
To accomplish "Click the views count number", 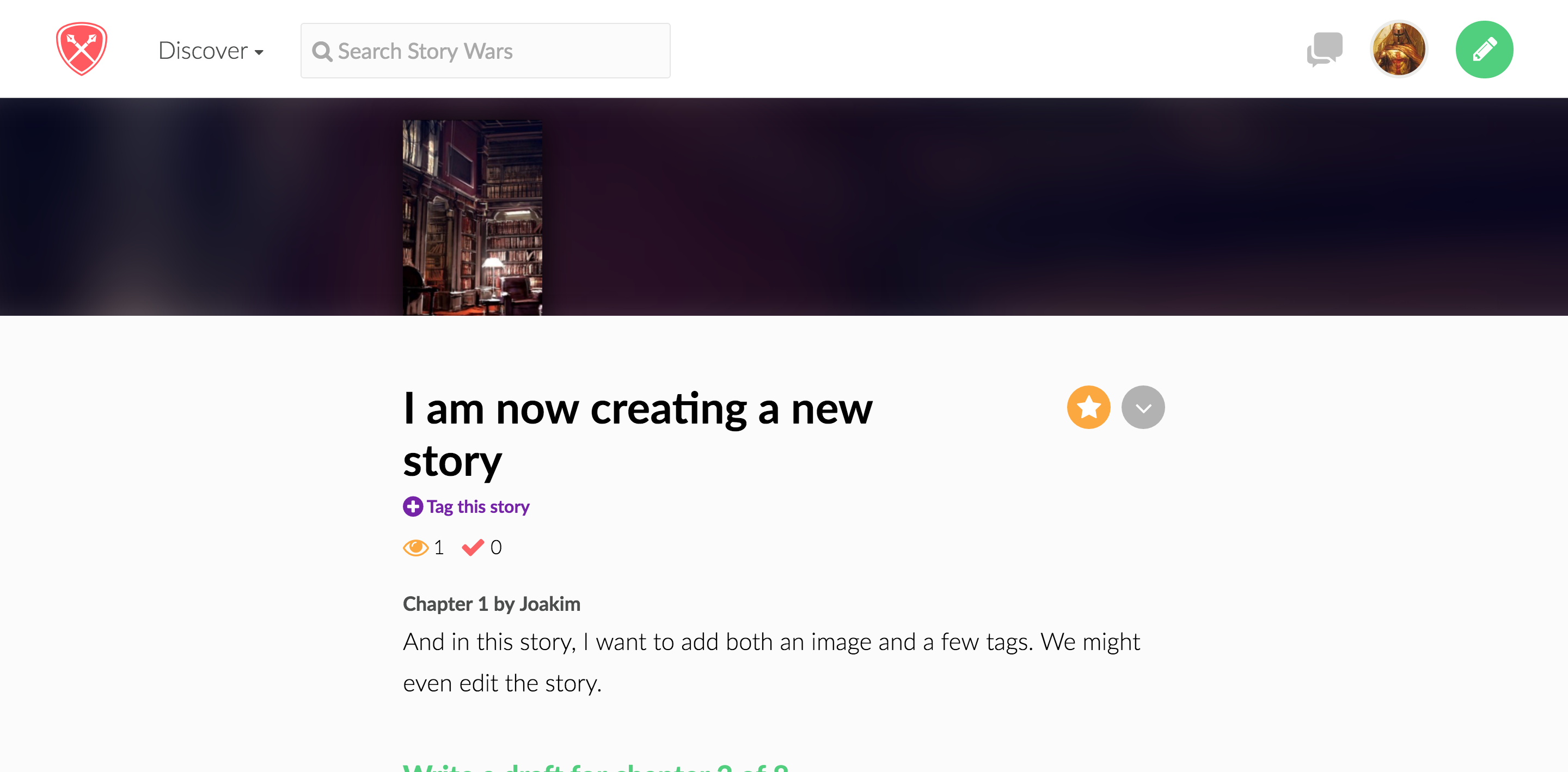I will [439, 547].
